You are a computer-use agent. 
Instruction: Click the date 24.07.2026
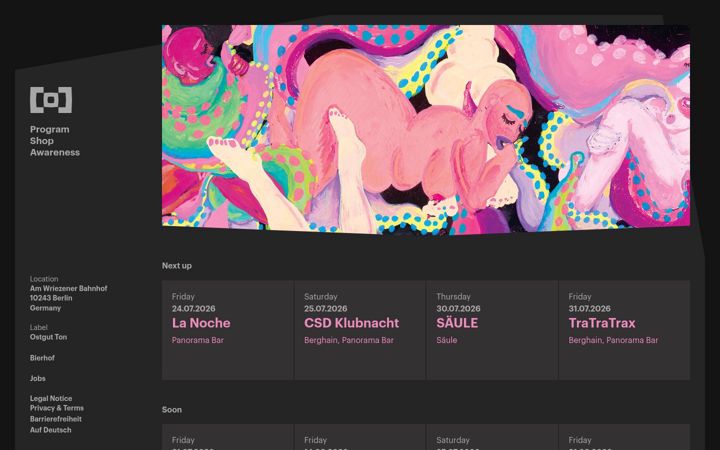(x=193, y=309)
